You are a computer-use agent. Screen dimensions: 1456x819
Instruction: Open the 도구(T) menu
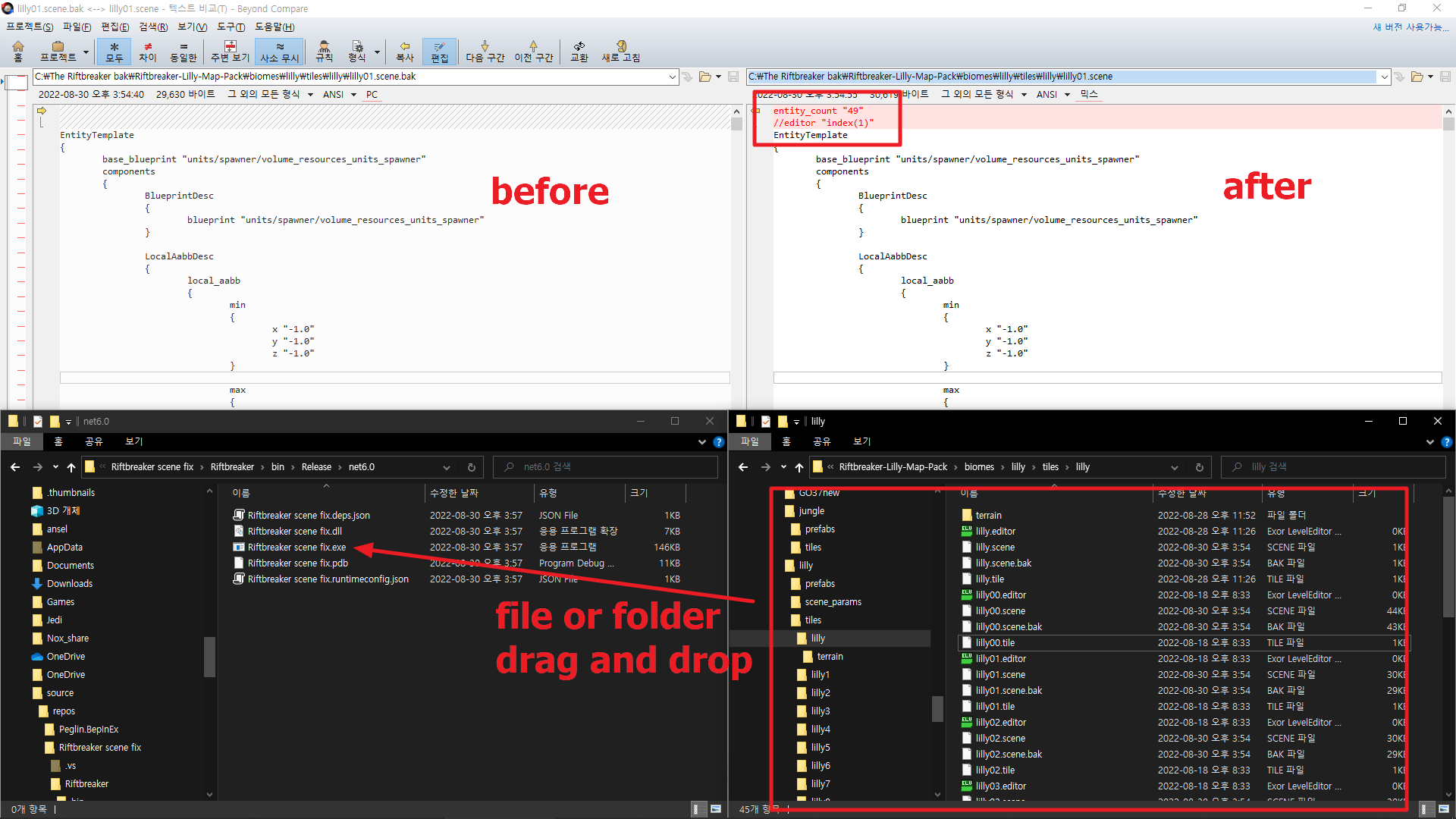tap(231, 27)
